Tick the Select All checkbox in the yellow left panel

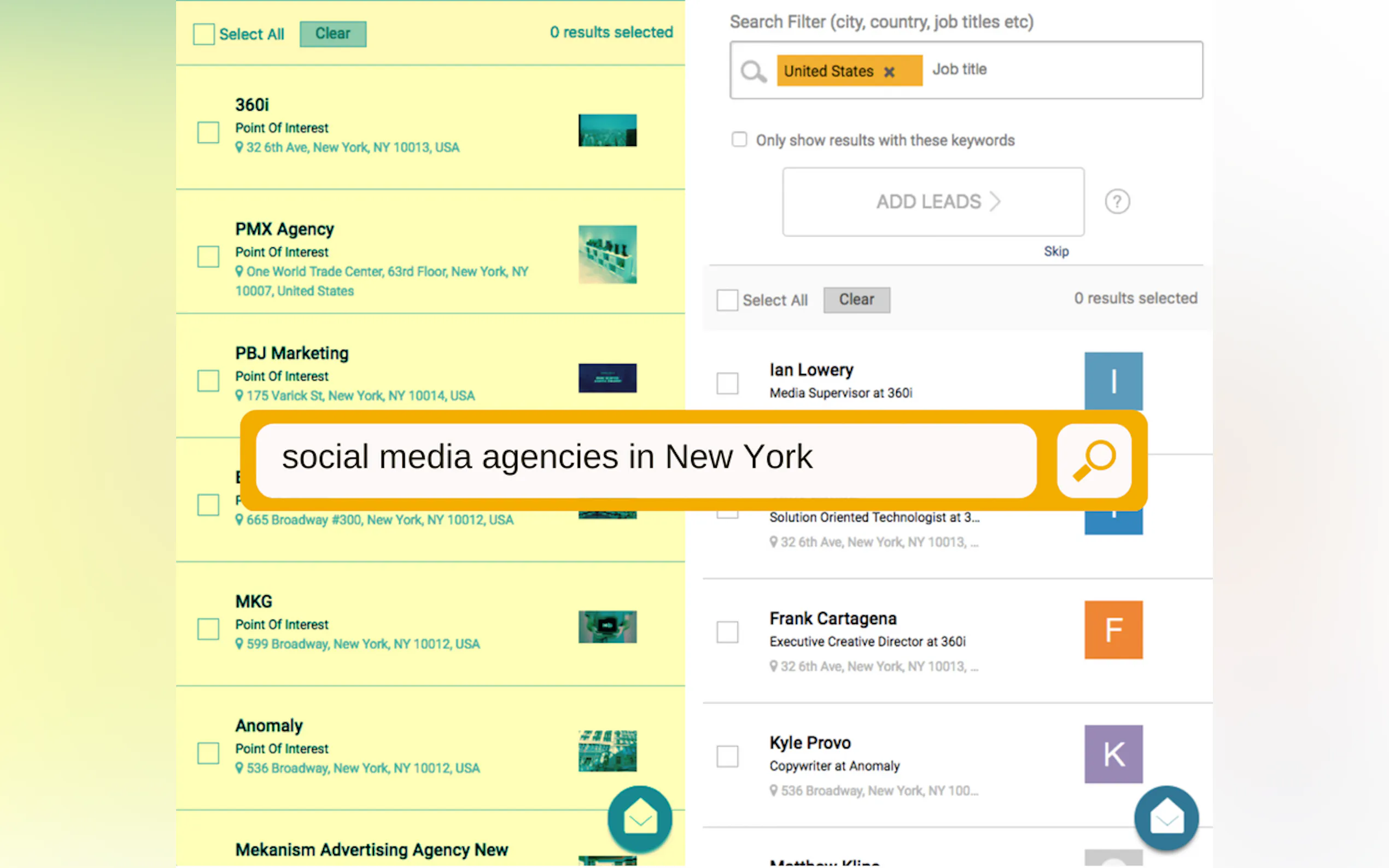pos(203,34)
